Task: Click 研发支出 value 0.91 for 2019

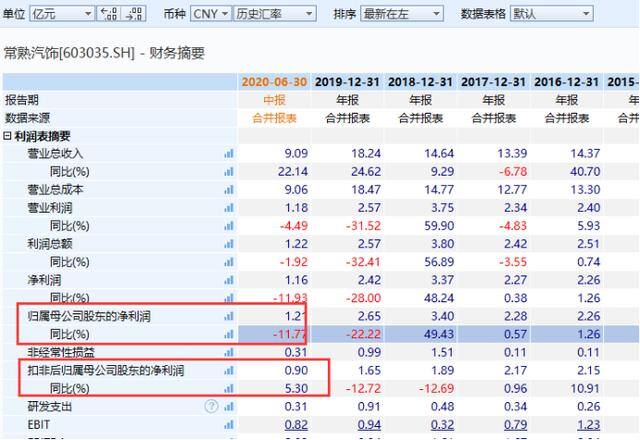Action: point(369,407)
